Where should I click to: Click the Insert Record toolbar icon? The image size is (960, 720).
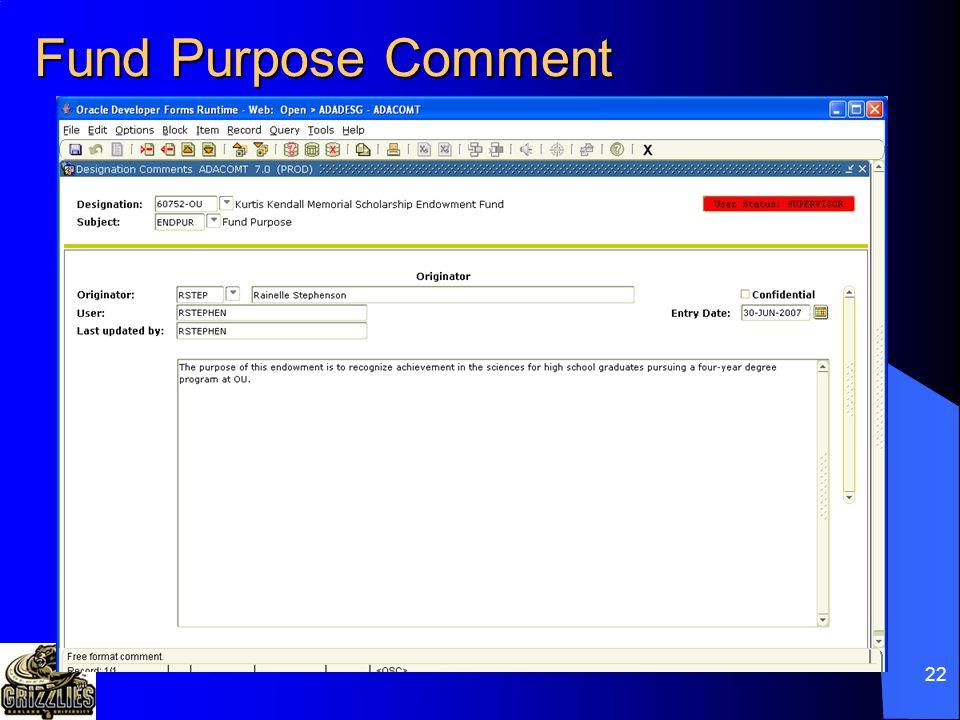[x=147, y=149]
